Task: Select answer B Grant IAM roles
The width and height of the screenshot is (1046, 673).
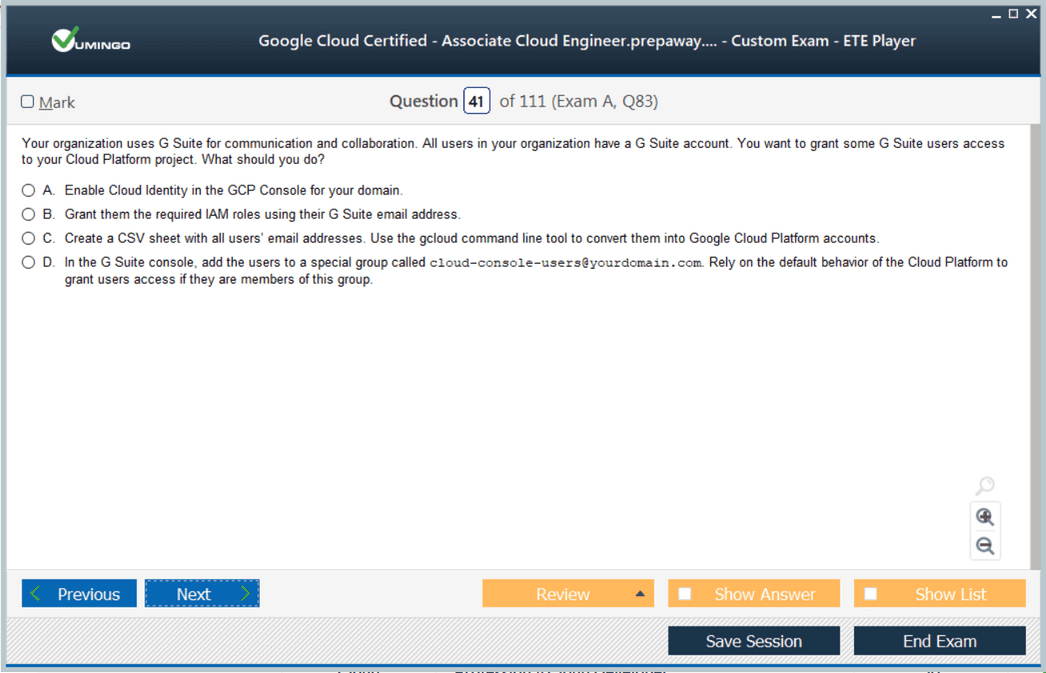Action: point(28,214)
